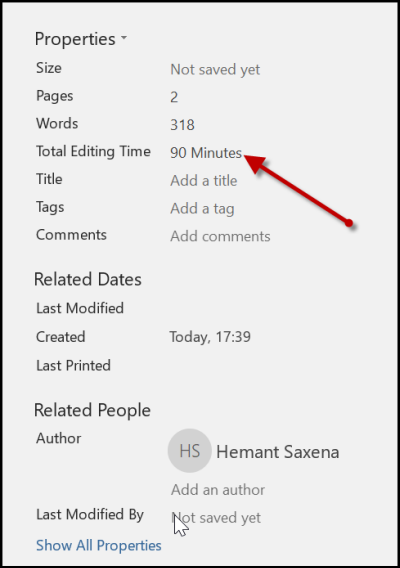Viewport: 400px width, 568px height.
Task: Click the Today, 17:39 created date
Action: [x=210, y=337]
